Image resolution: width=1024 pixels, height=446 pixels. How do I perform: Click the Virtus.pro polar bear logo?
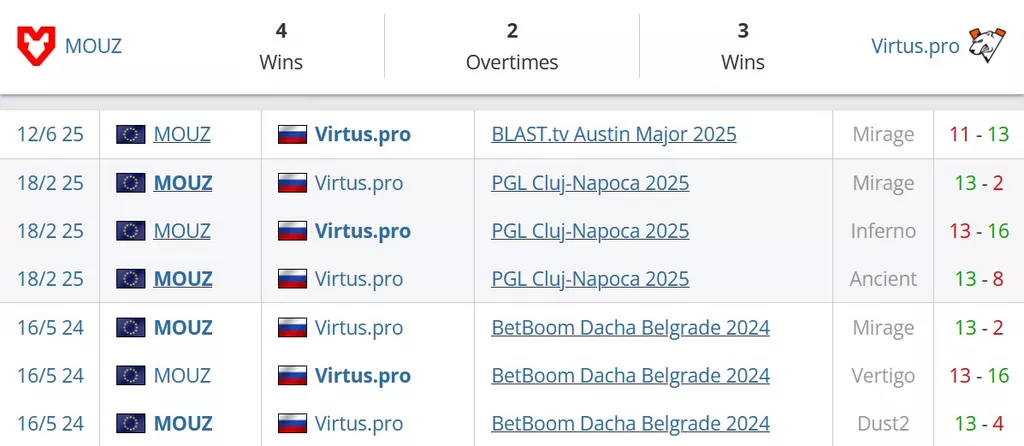pyautogui.click(x=987, y=45)
